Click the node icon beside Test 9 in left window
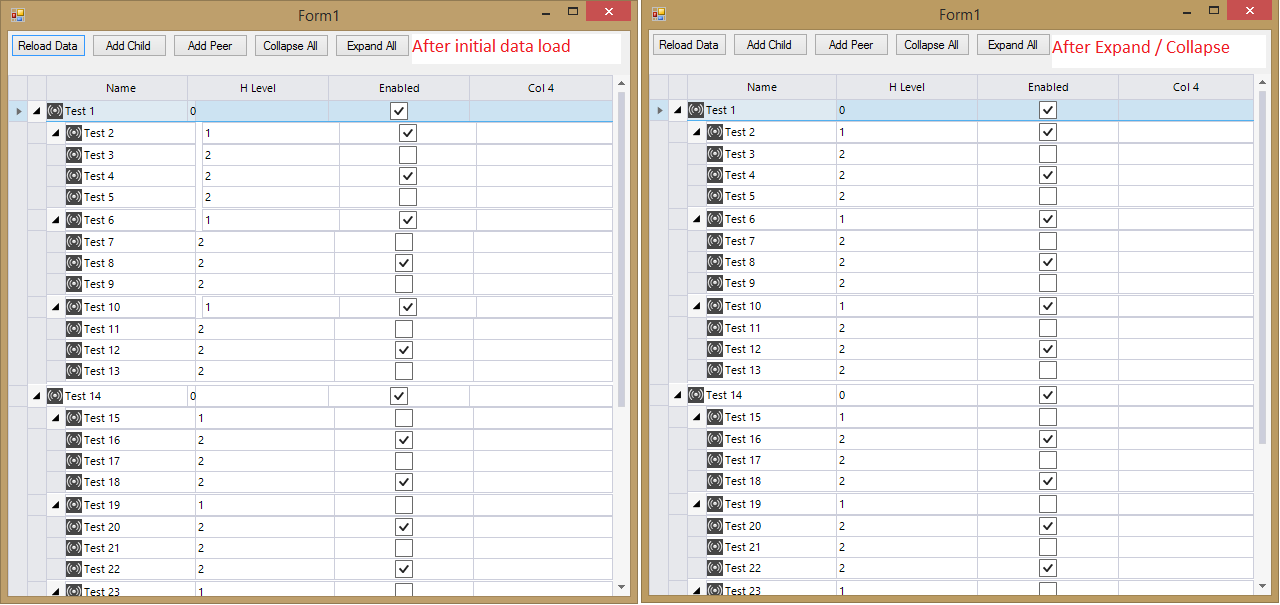Screen dimensions: 1280x605 coord(74,284)
